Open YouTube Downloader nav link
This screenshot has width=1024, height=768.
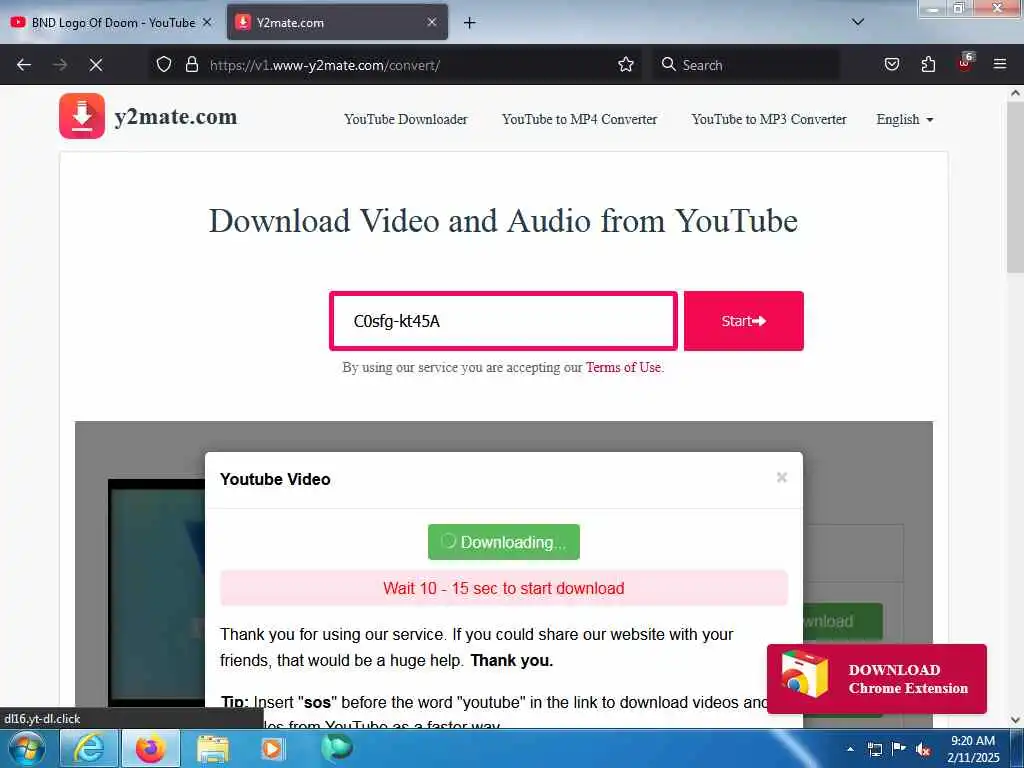pyautogui.click(x=406, y=120)
